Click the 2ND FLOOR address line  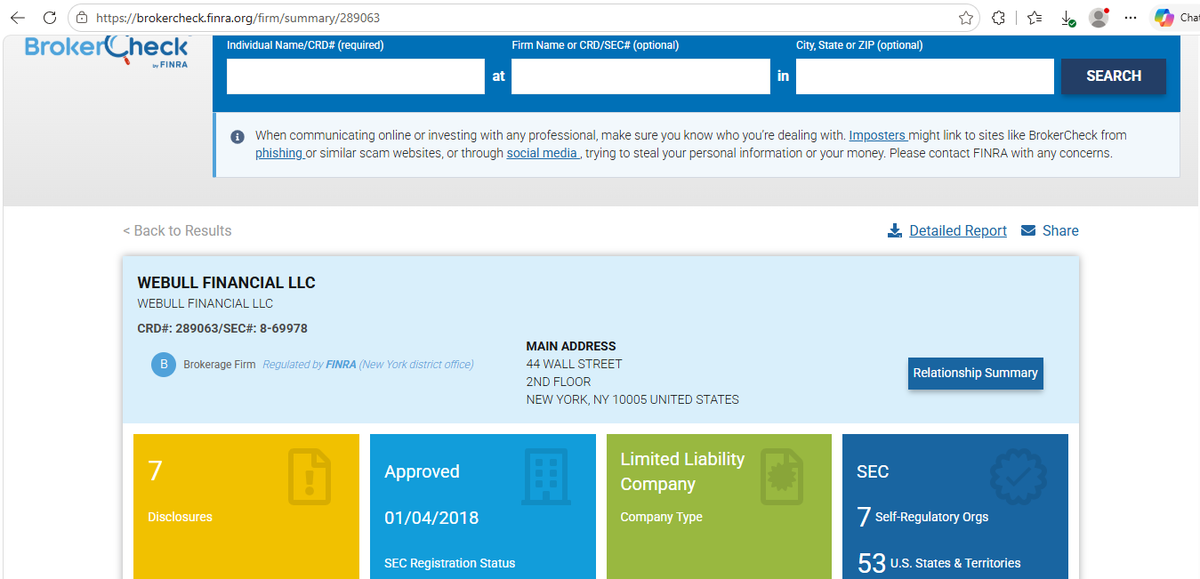coord(558,382)
